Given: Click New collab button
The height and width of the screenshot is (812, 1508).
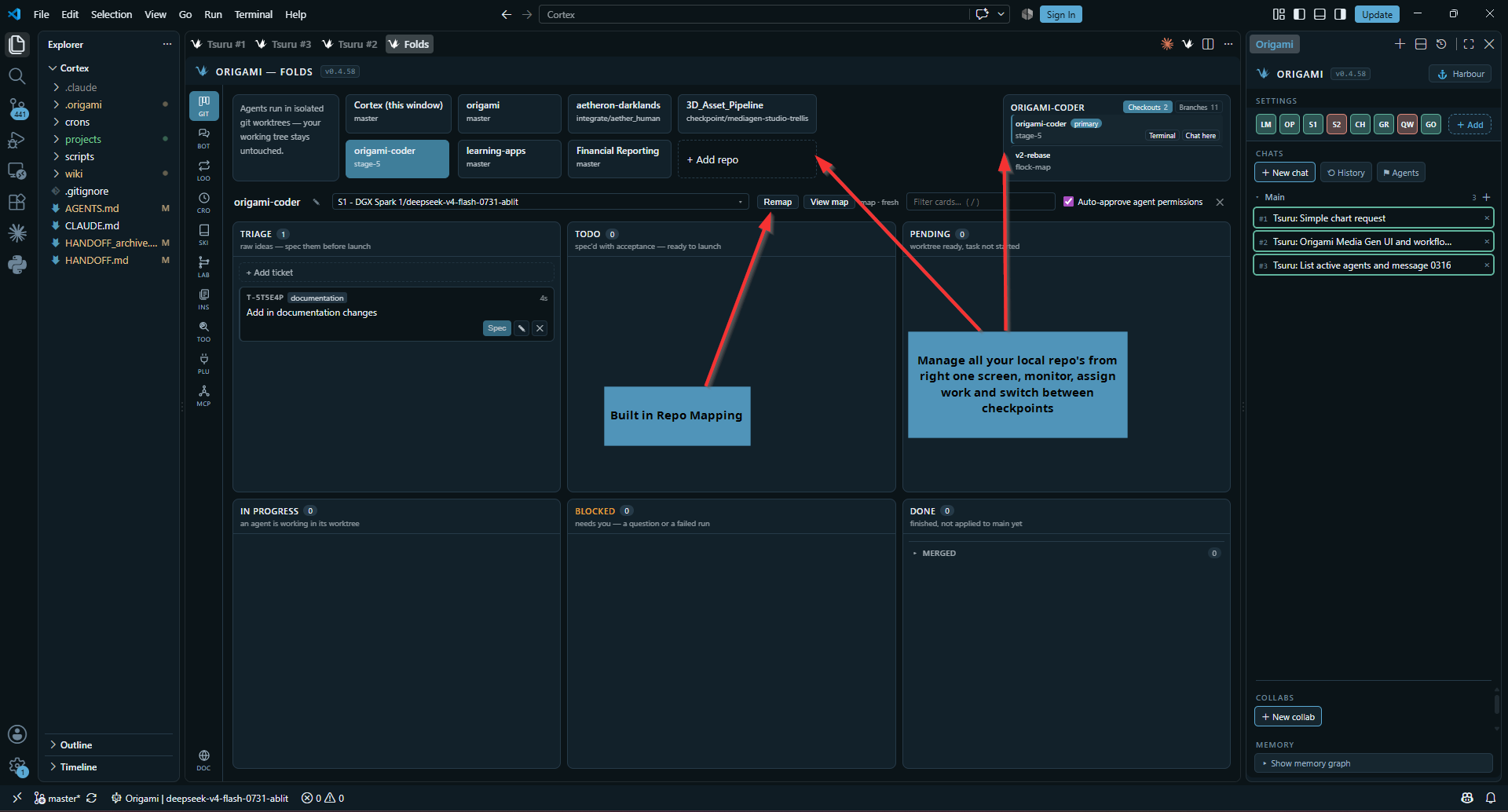Looking at the screenshot, I should [1288, 717].
